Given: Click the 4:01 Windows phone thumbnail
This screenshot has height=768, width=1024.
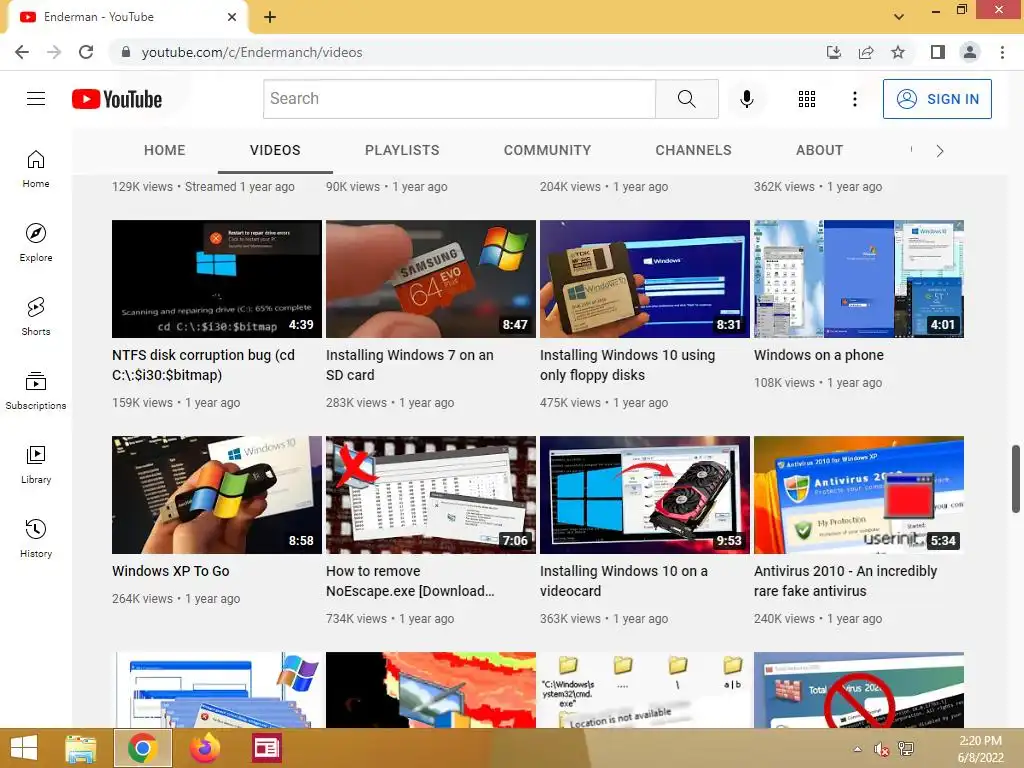Looking at the screenshot, I should pos(859,279).
